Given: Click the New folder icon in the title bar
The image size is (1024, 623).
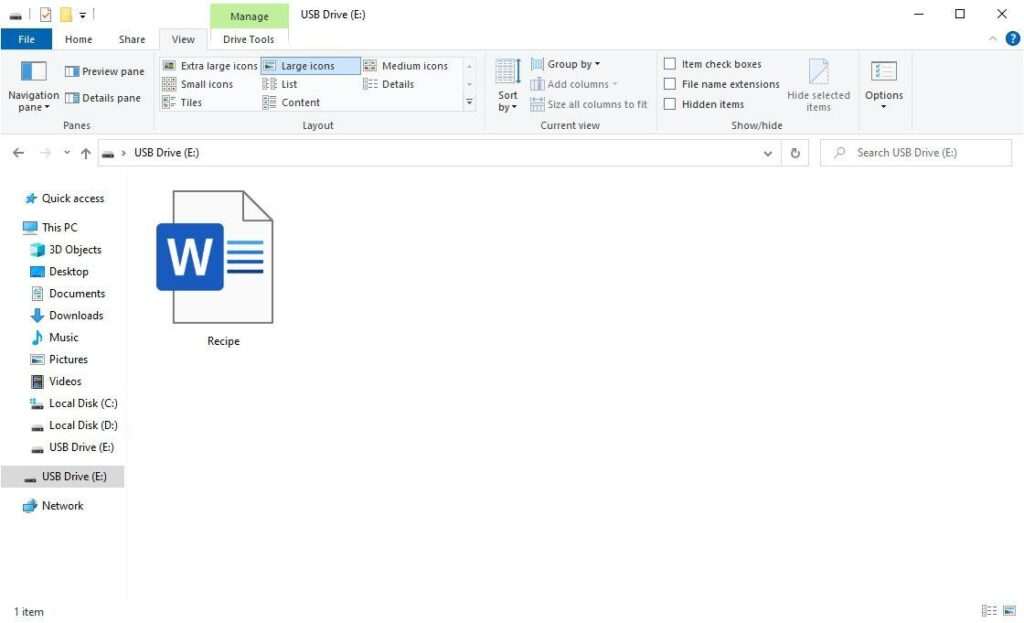Looking at the screenshot, I should tap(66, 14).
